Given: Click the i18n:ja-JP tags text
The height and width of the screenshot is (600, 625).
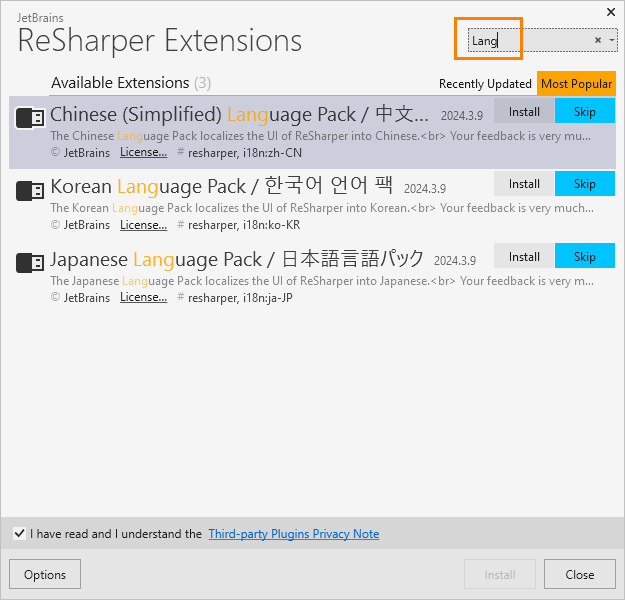Looking at the screenshot, I should coord(240,298).
